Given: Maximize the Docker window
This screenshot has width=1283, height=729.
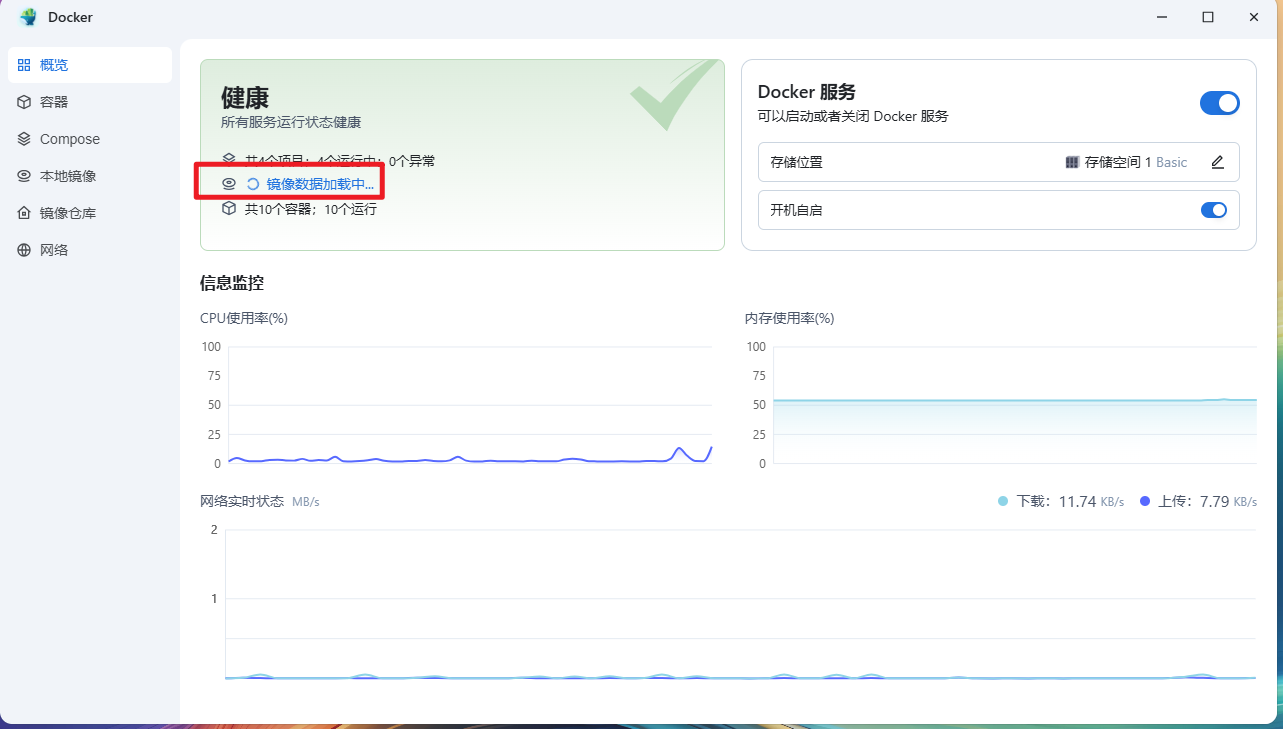Looking at the screenshot, I should click(1208, 17).
